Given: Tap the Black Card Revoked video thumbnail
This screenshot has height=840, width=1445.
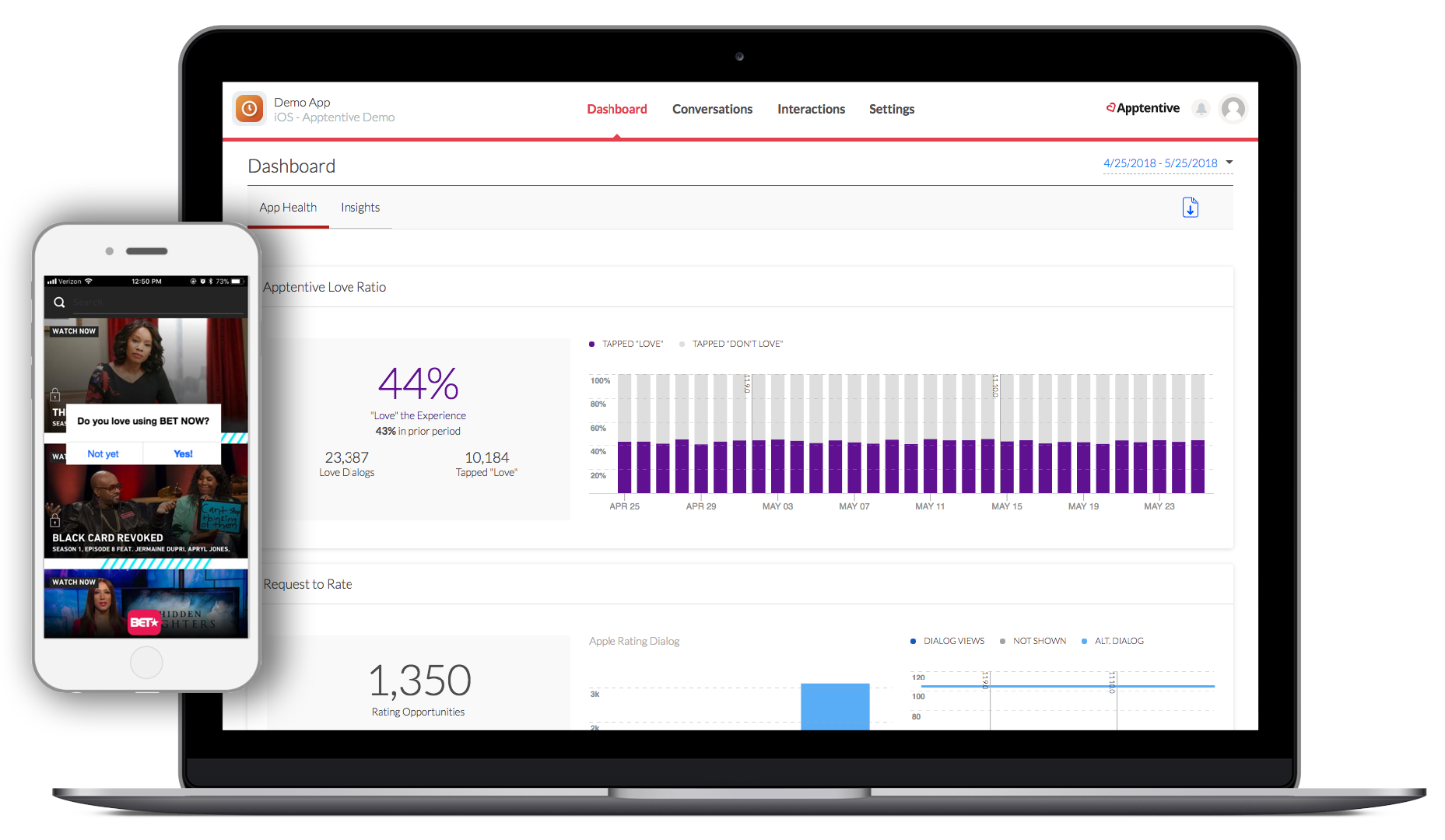Looking at the screenshot, I should click(x=146, y=502).
